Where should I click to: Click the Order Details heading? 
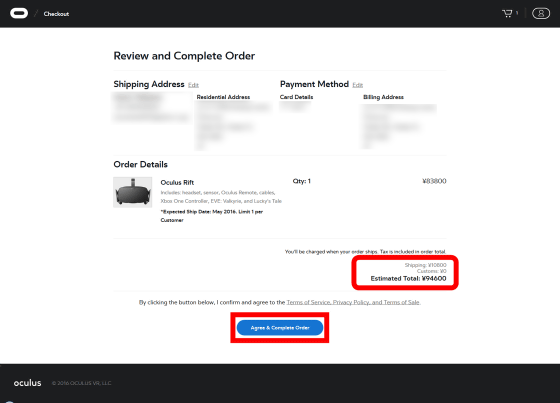coord(140,164)
